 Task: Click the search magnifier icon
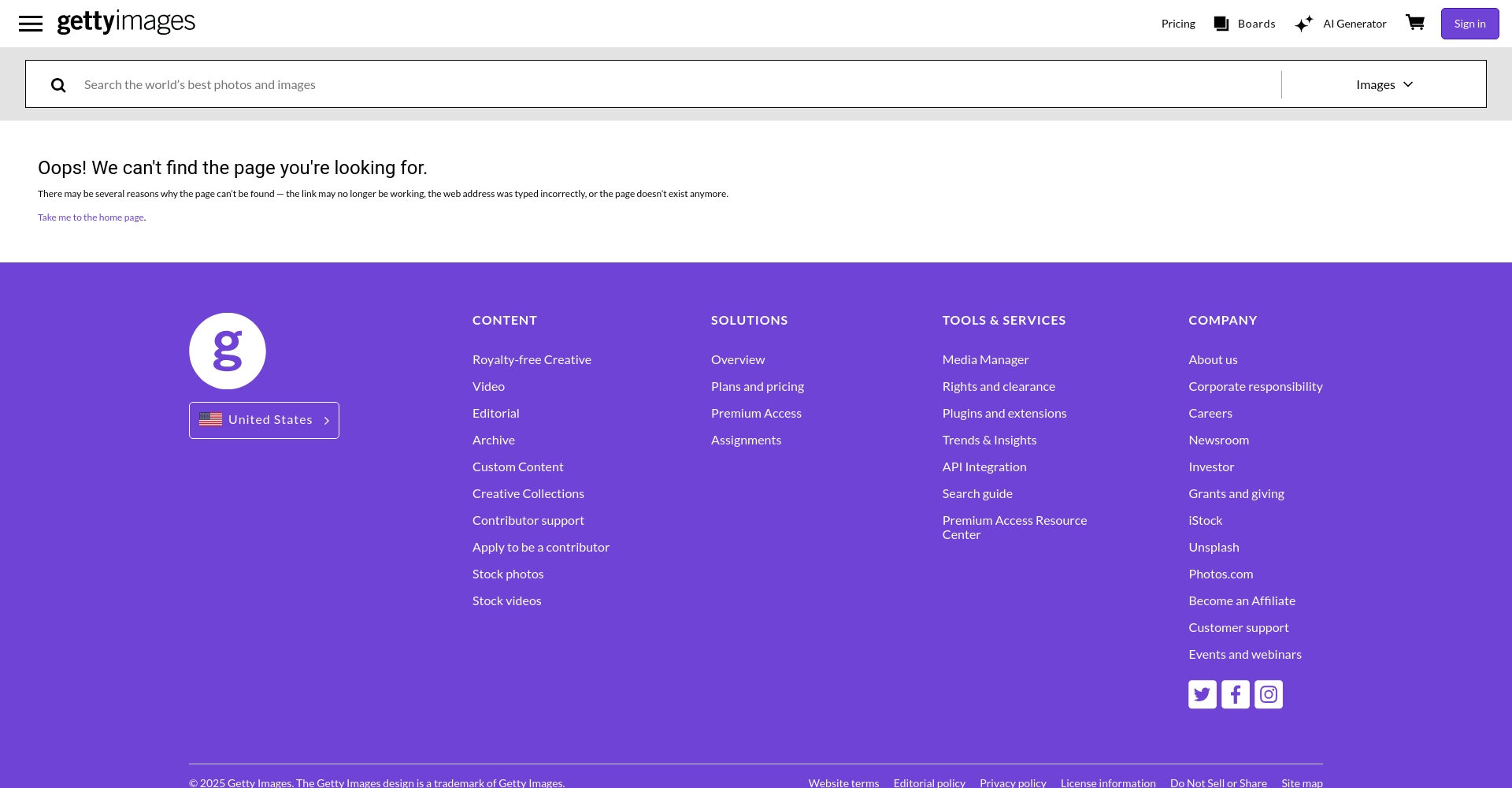58,85
